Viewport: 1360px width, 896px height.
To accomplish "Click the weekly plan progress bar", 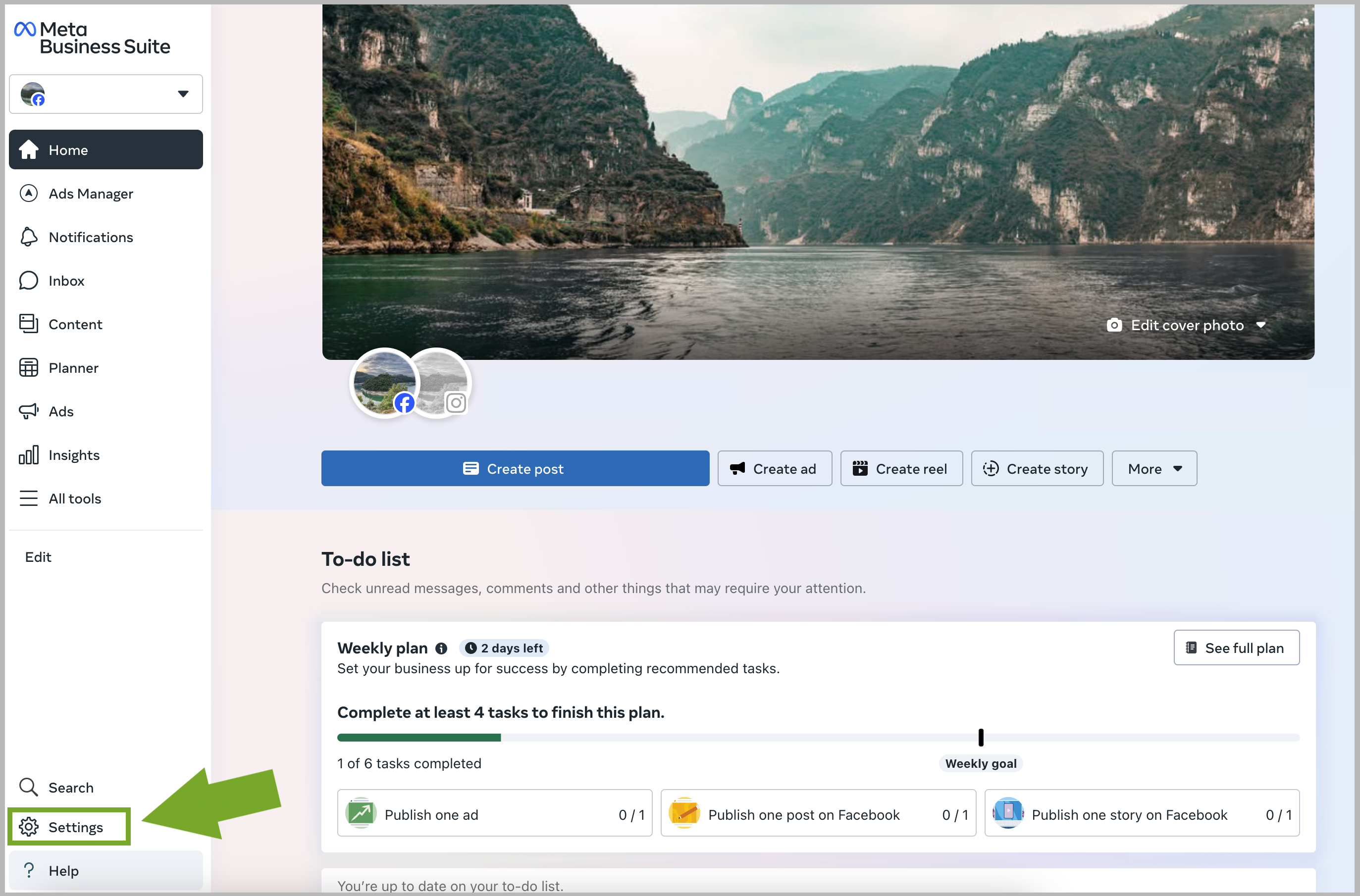I will click(x=818, y=738).
